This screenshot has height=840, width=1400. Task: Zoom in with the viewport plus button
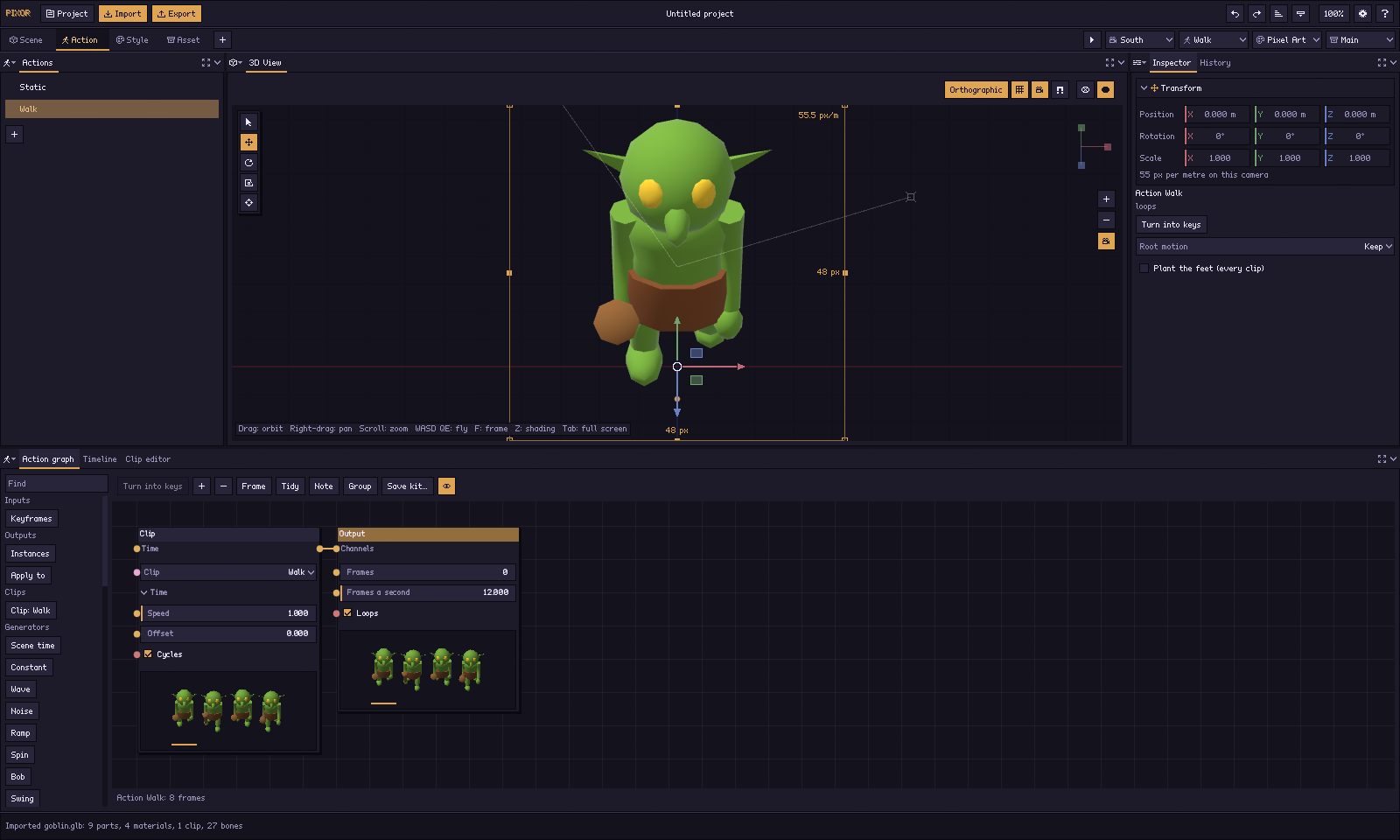pos(1106,199)
